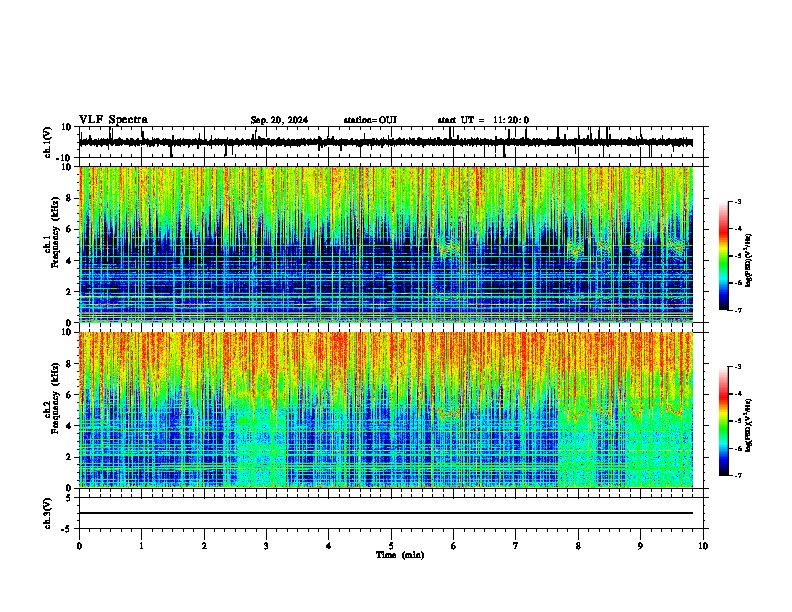The image size is (792, 612).
Task: Click the VLF Spectra title text
Action: click(113, 120)
